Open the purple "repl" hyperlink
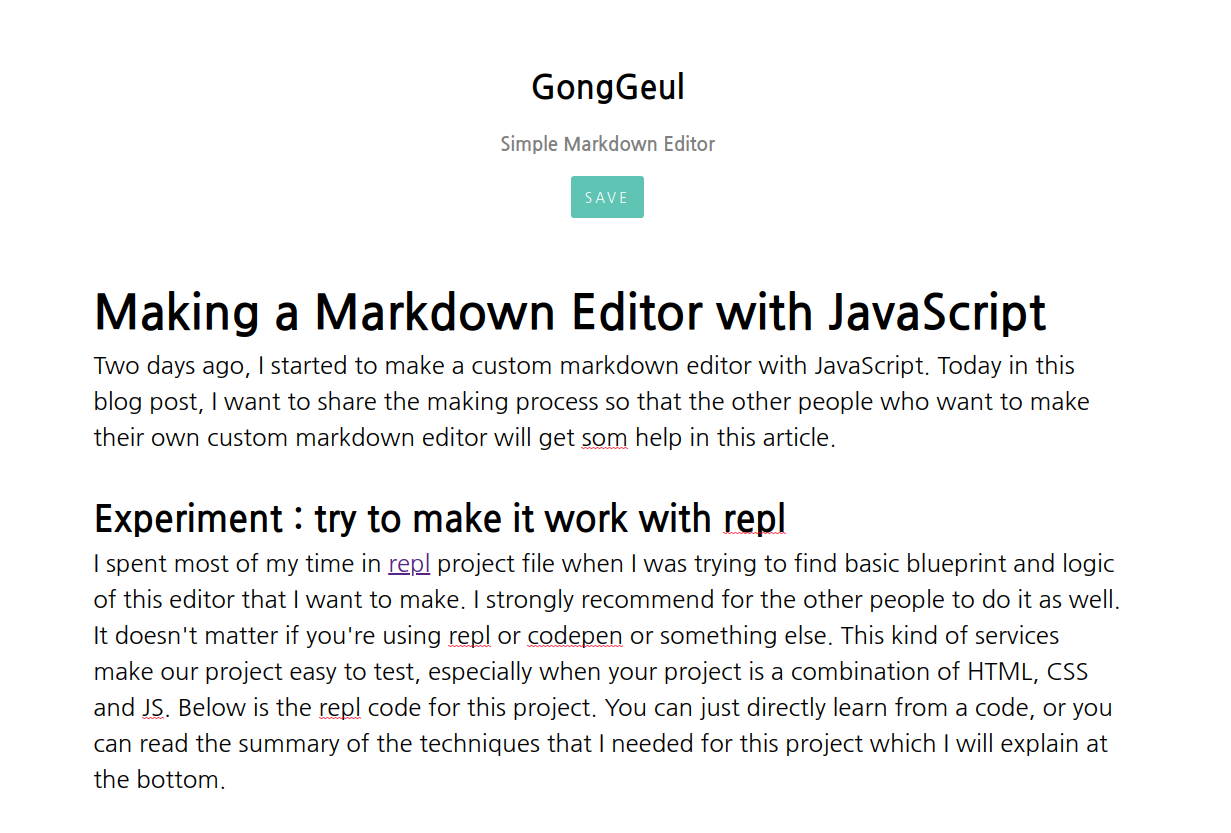 (x=408, y=563)
